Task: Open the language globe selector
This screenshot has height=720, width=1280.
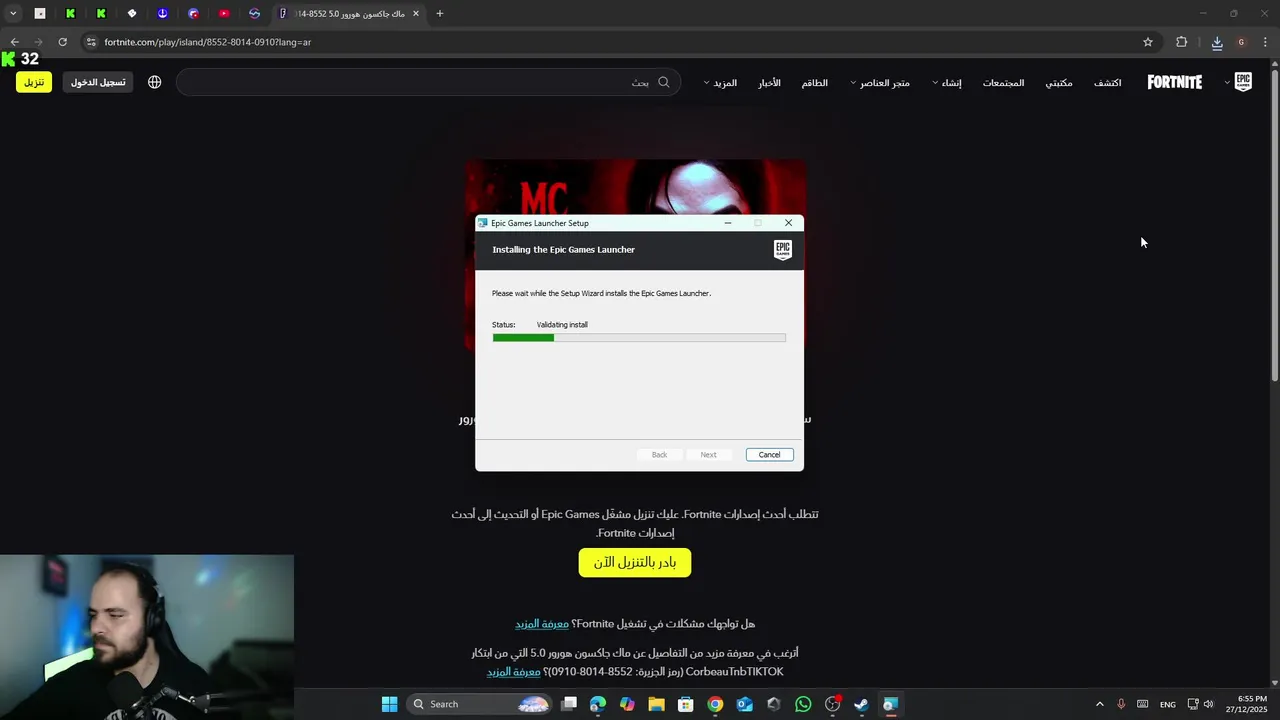Action: point(154,82)
